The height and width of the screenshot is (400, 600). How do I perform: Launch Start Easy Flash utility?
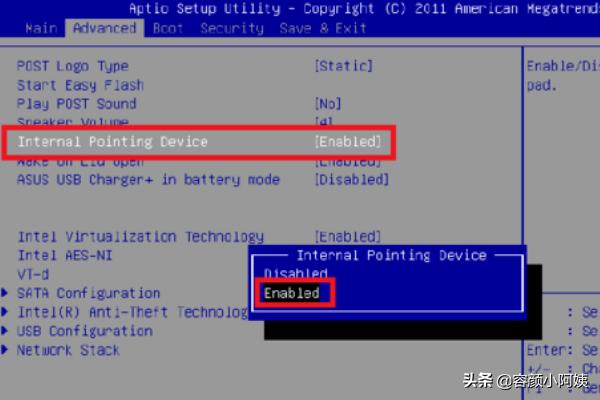tap(80, 85)
